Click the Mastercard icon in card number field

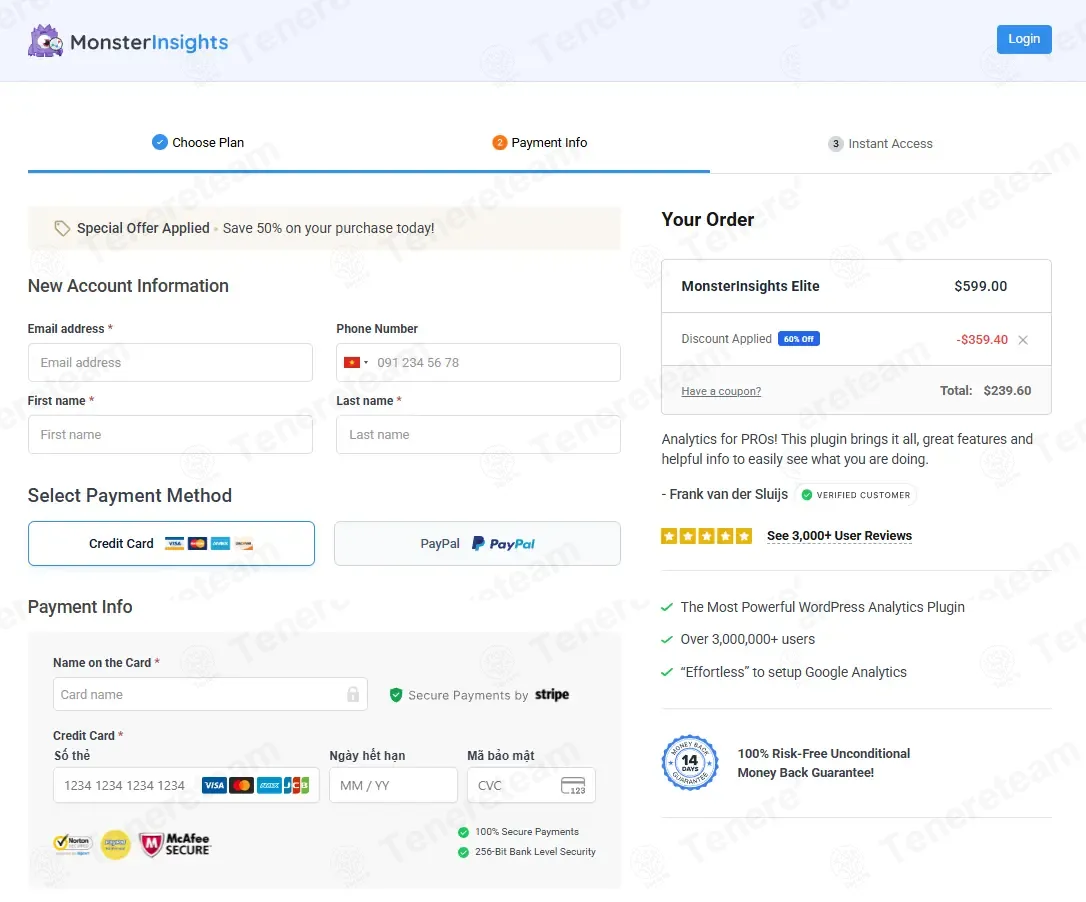(241, 785)
